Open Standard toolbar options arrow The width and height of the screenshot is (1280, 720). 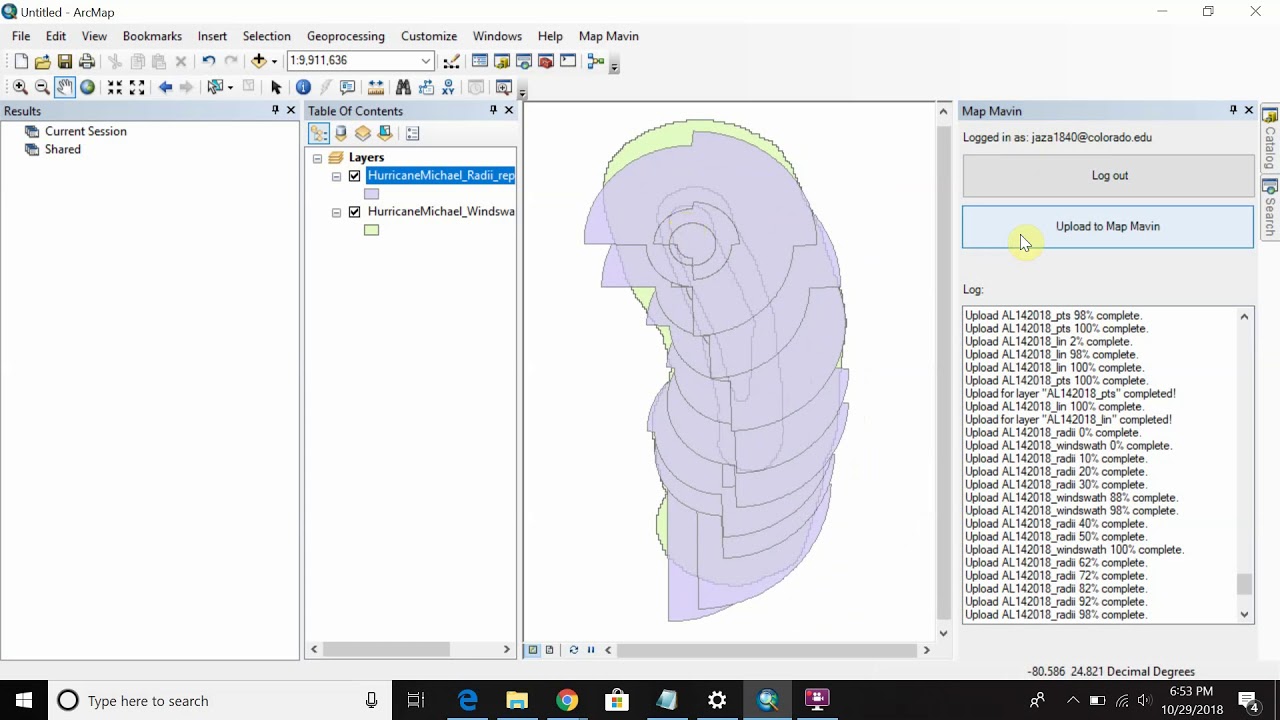(x=614, y=65)
